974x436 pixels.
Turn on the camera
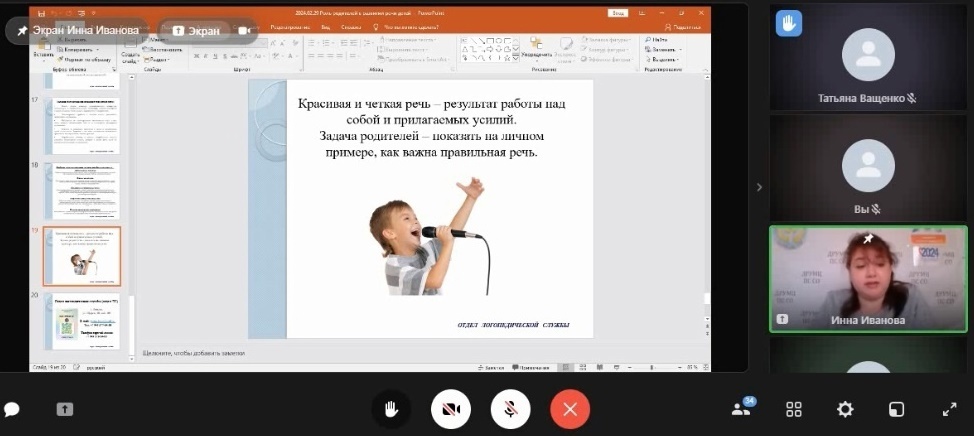click(x=451, y=409)
